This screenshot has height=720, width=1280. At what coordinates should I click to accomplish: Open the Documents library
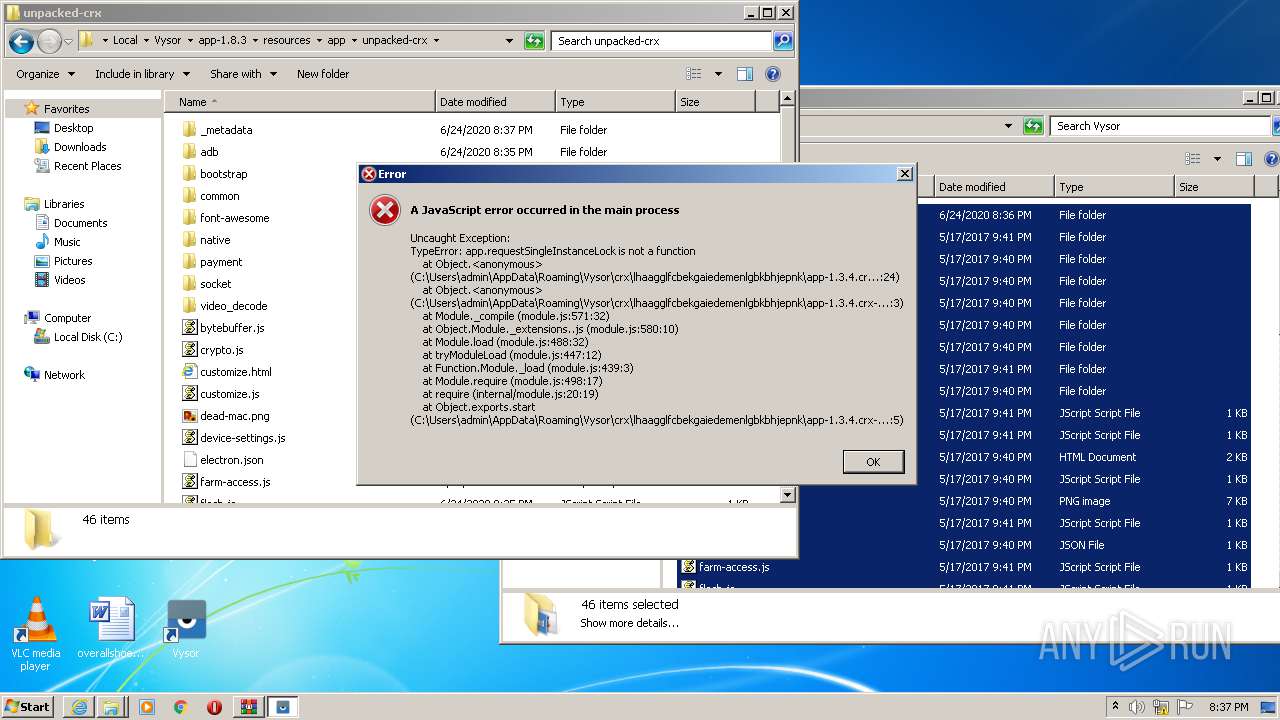point(80,223)
